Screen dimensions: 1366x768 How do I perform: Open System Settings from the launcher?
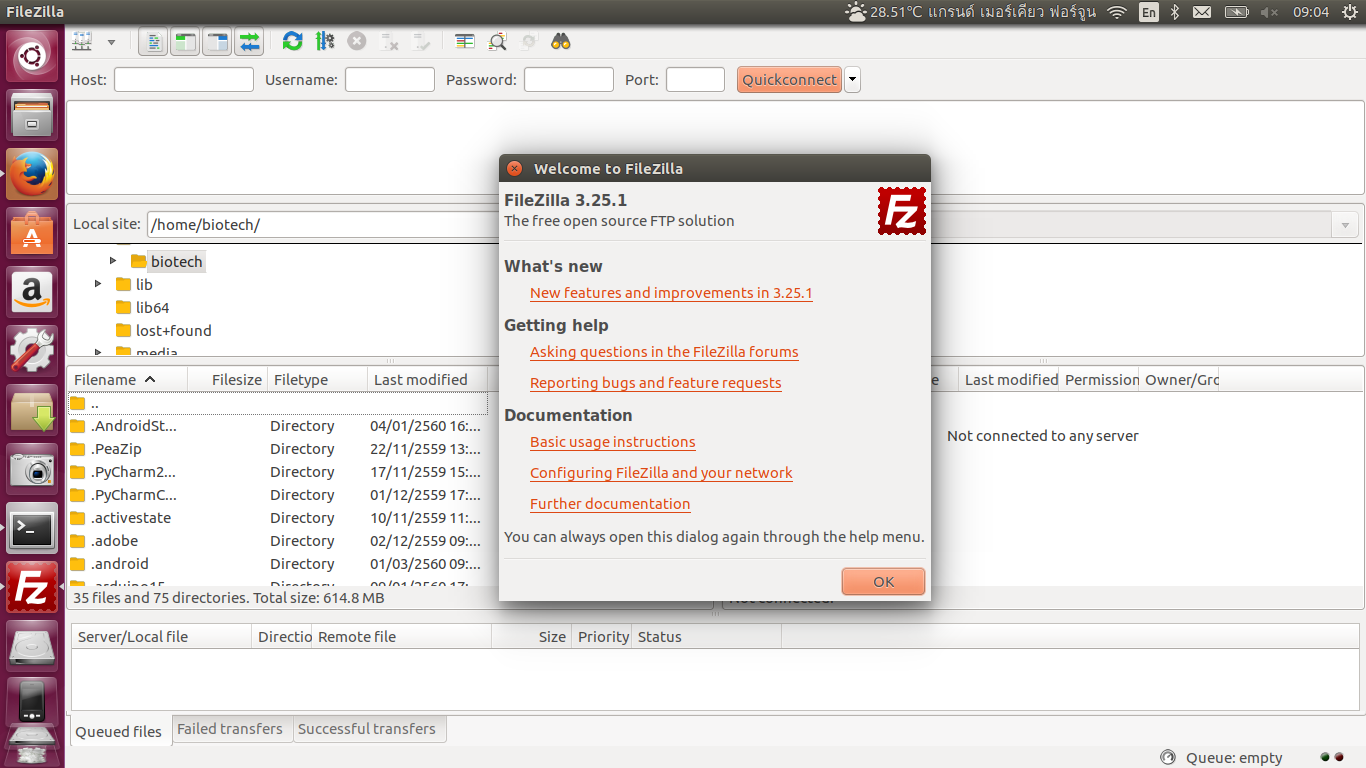click(x=32, y=351)
